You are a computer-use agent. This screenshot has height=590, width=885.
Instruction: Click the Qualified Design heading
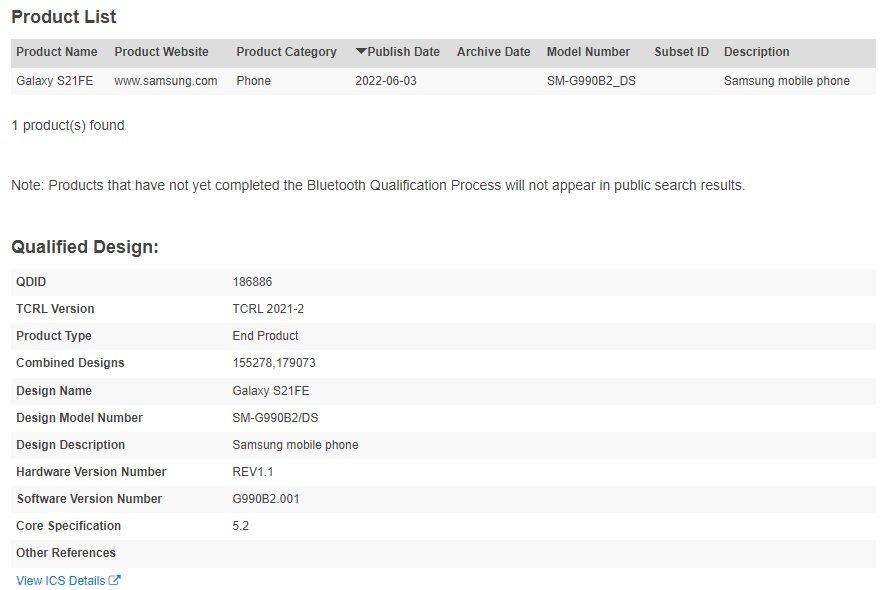85,247
